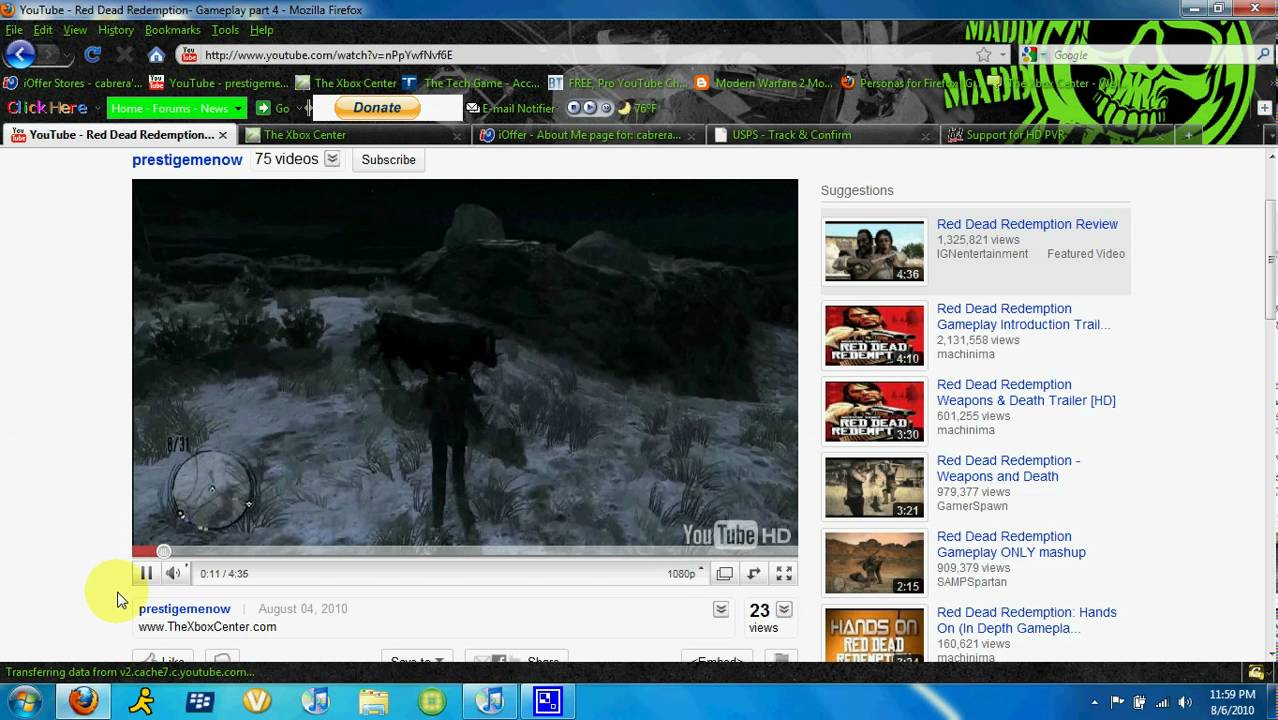Go to the Firefox Home icon
Image resolution: width=1278 pixels, height=720 pixels.
tap(156, 55)
